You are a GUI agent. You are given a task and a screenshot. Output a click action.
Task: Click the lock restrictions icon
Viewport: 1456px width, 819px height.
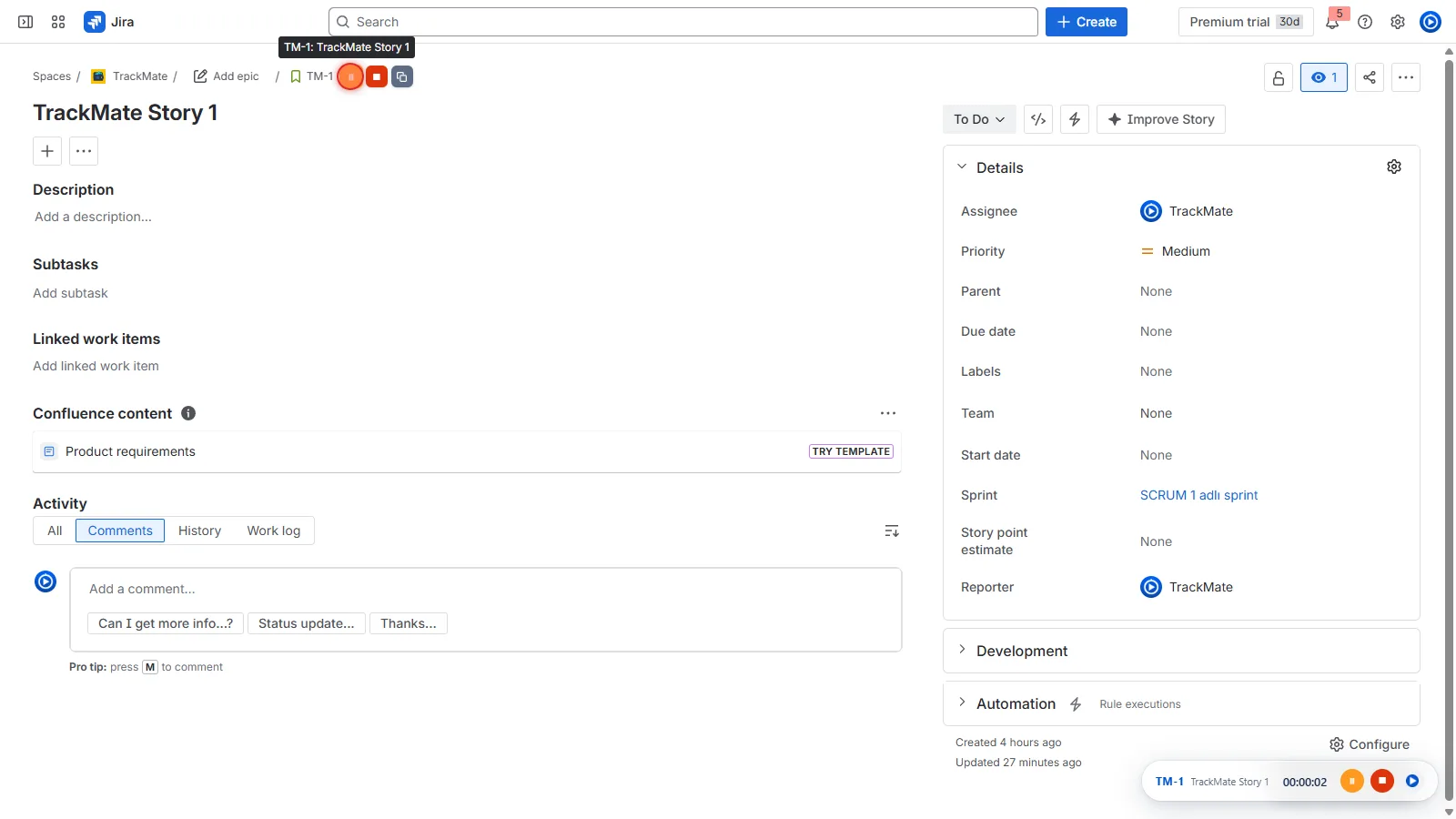(x=1279, y=77)
